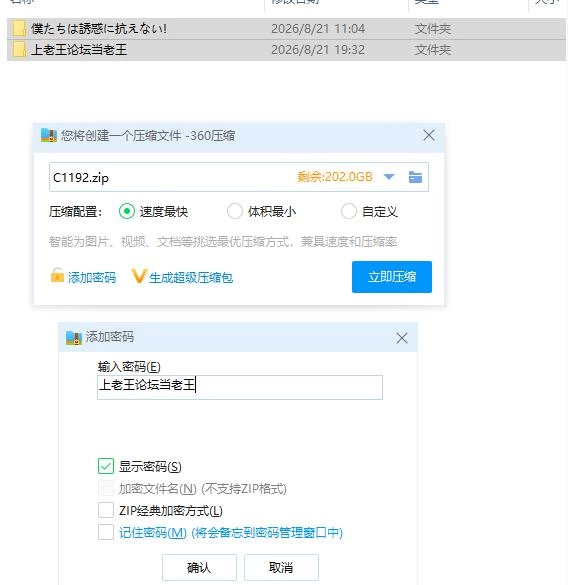Click the 剩余:202.0GB free space text
This screenshot has height=585, width=584.
click(335, 177)
